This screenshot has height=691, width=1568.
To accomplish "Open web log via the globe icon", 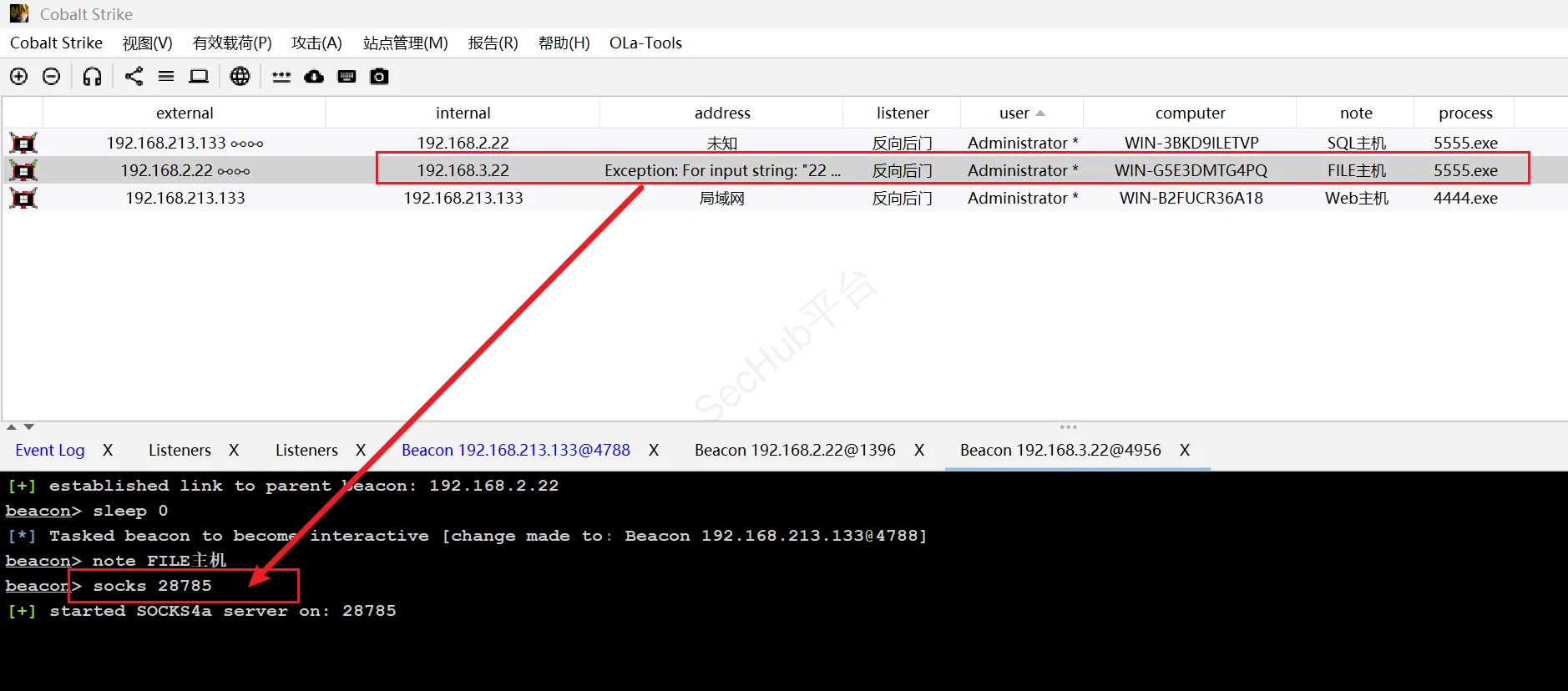I will tap(240, 77).
